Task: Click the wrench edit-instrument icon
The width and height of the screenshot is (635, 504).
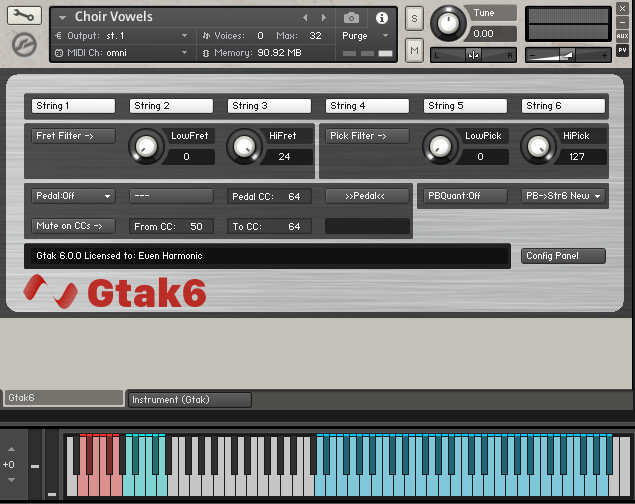Action: [24, 16]
